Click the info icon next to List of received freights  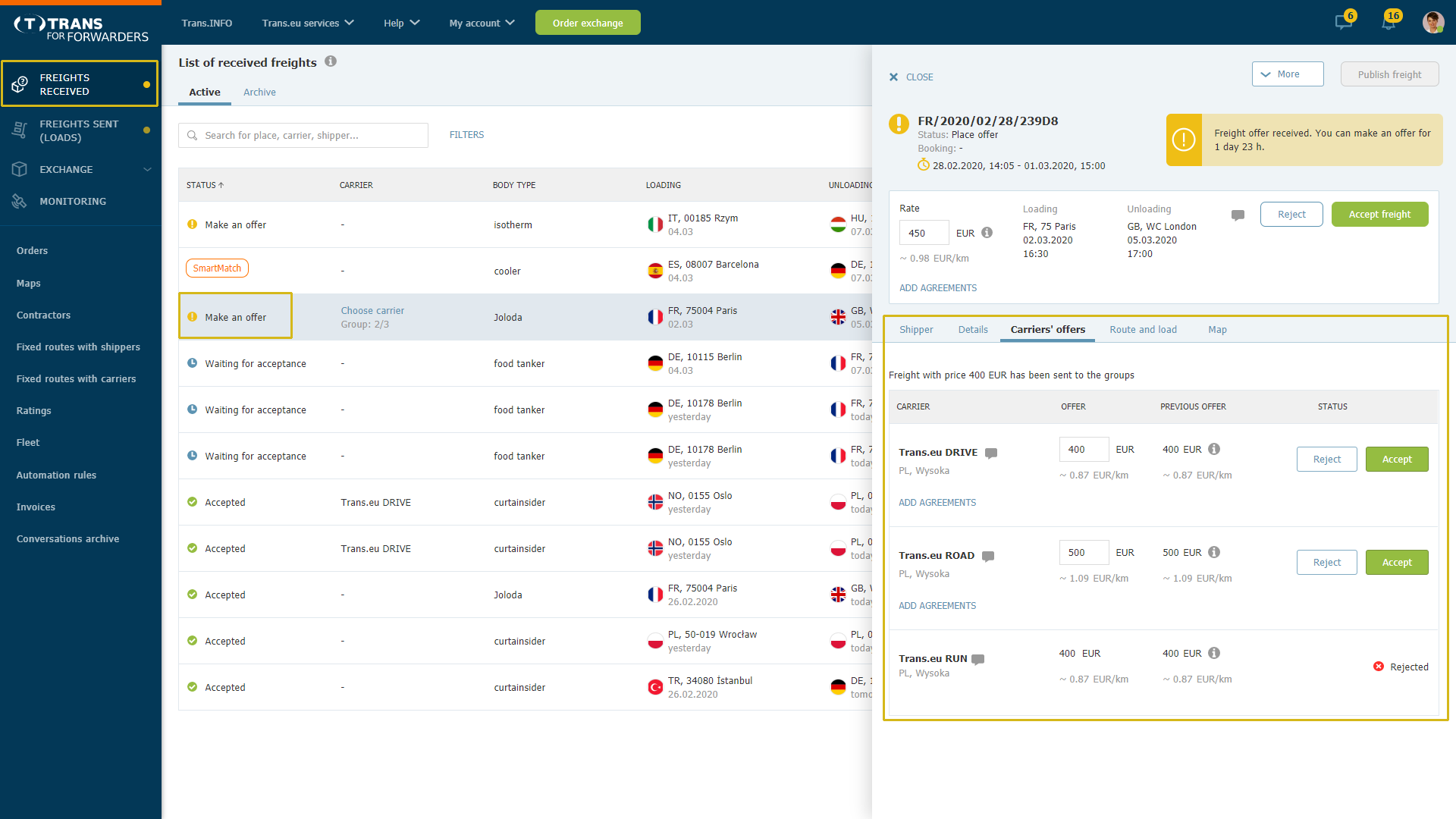331,61
